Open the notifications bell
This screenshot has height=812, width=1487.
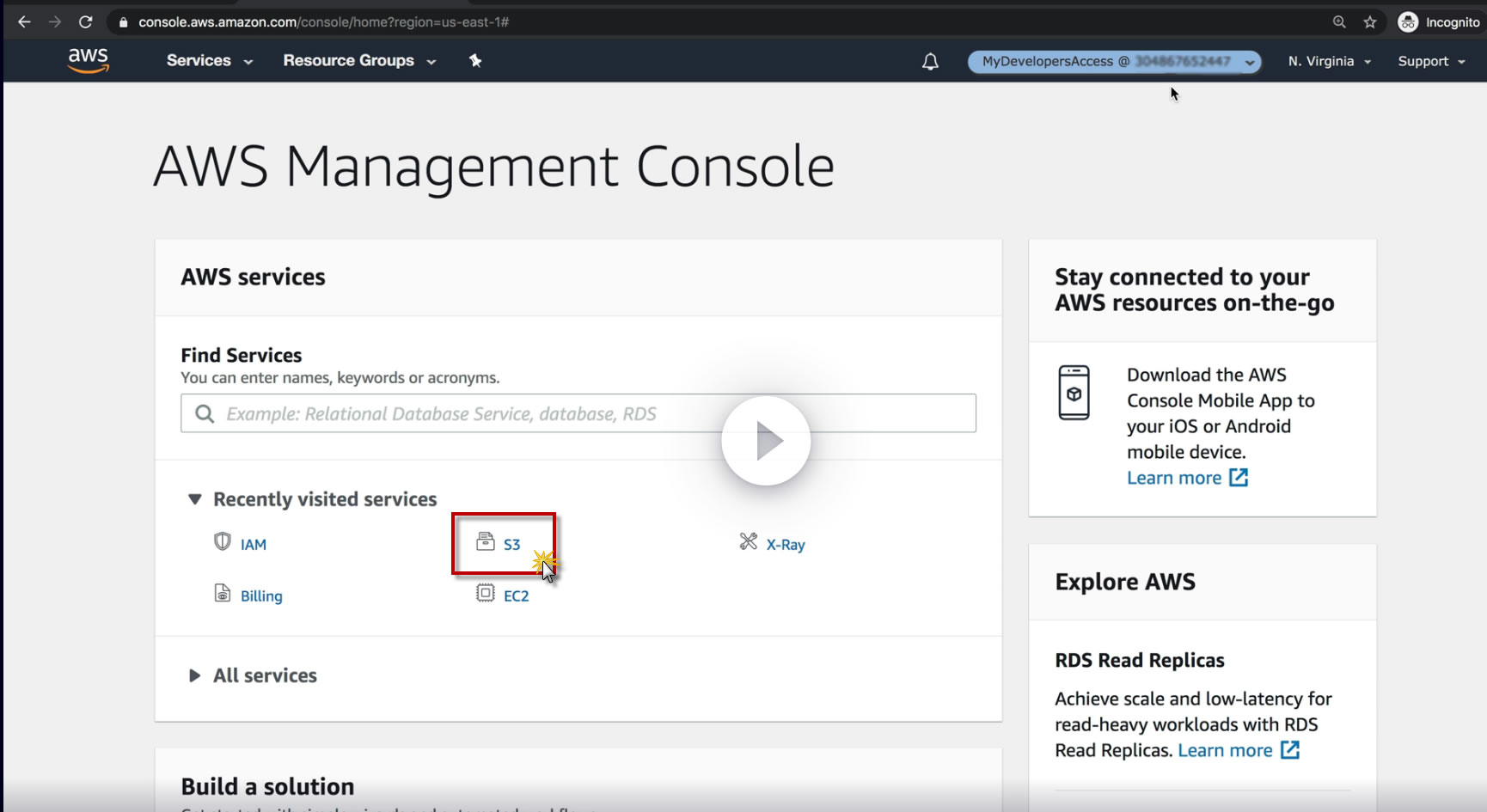point(930,62)
